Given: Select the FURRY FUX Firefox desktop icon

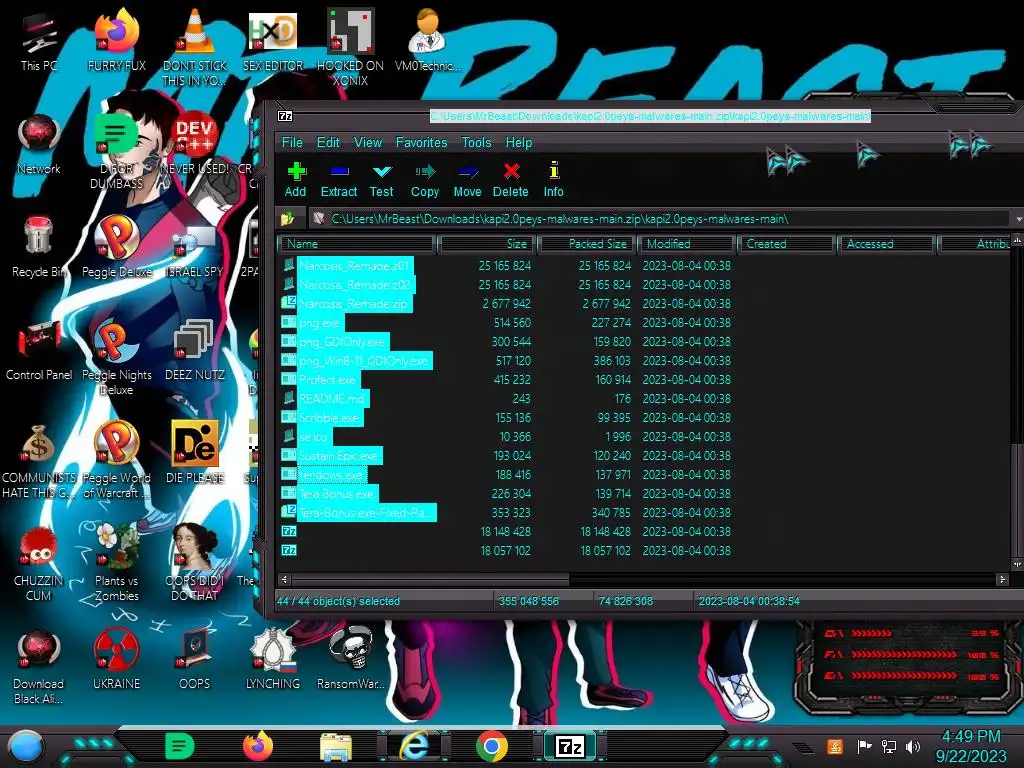Looking at the screenshot, I should (117, 40).
